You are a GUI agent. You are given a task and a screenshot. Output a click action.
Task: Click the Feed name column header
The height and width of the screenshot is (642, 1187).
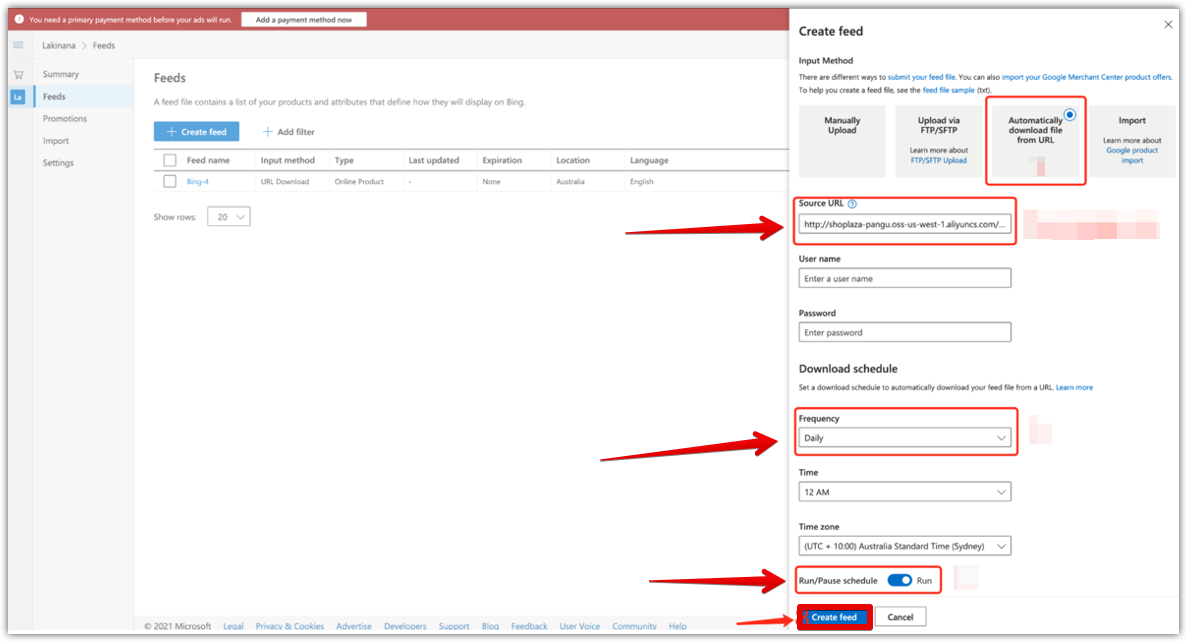point(208,160)
